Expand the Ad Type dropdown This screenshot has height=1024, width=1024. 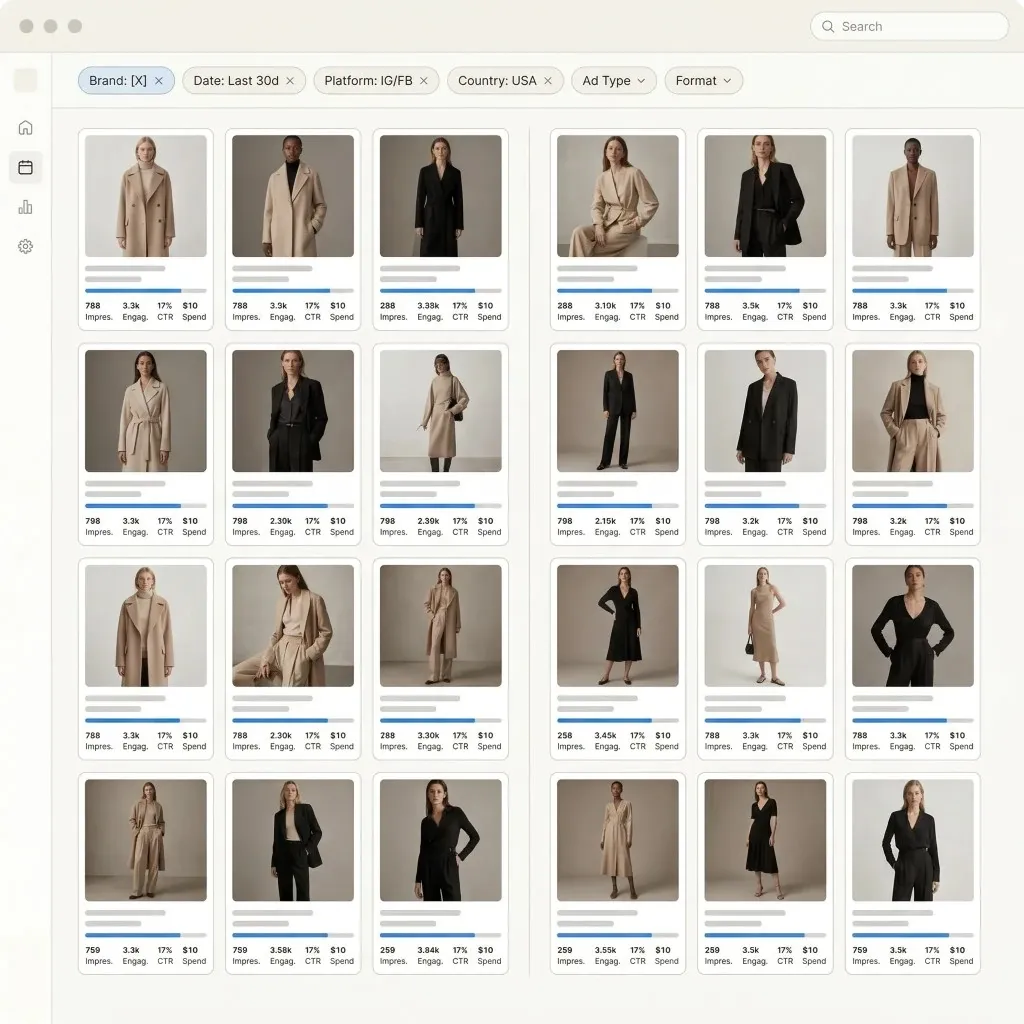tap(613, 81)
